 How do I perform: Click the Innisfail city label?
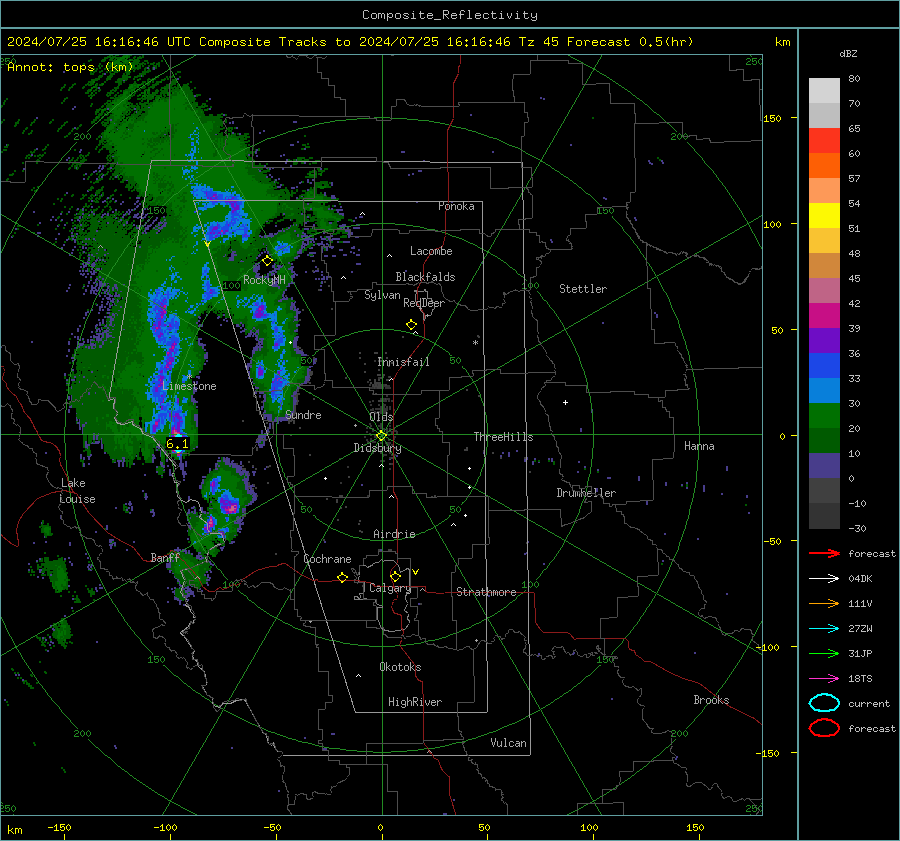(403, 362)
